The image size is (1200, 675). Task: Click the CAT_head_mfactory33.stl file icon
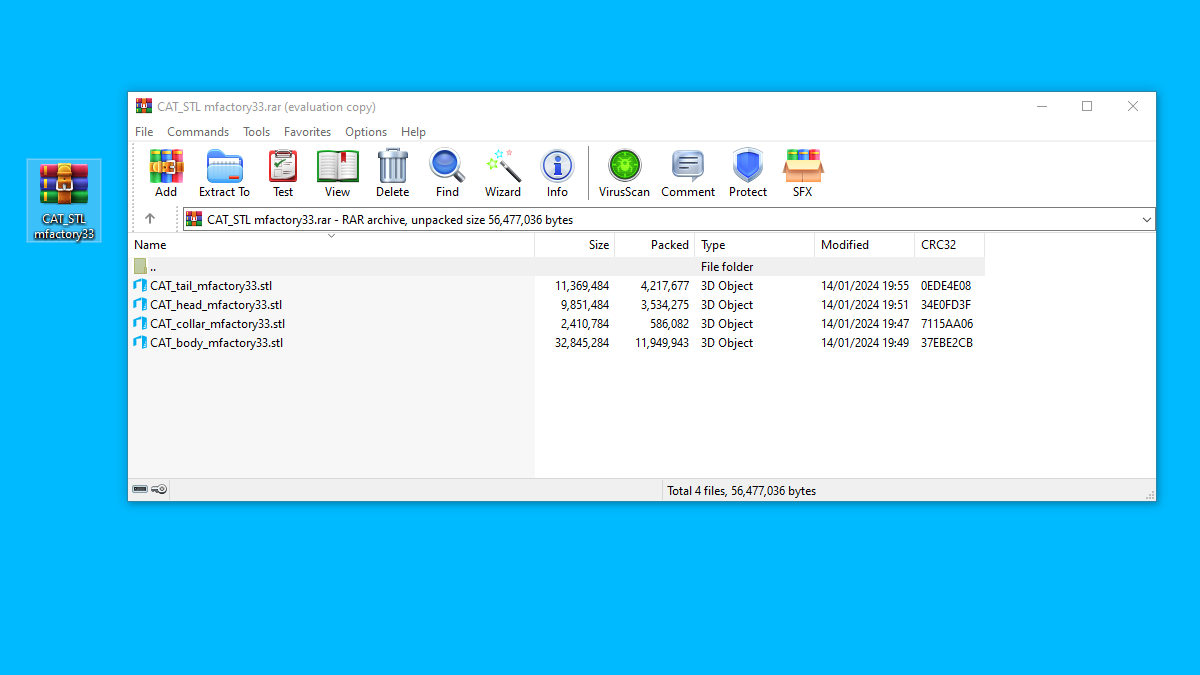(x=140, y=305)
